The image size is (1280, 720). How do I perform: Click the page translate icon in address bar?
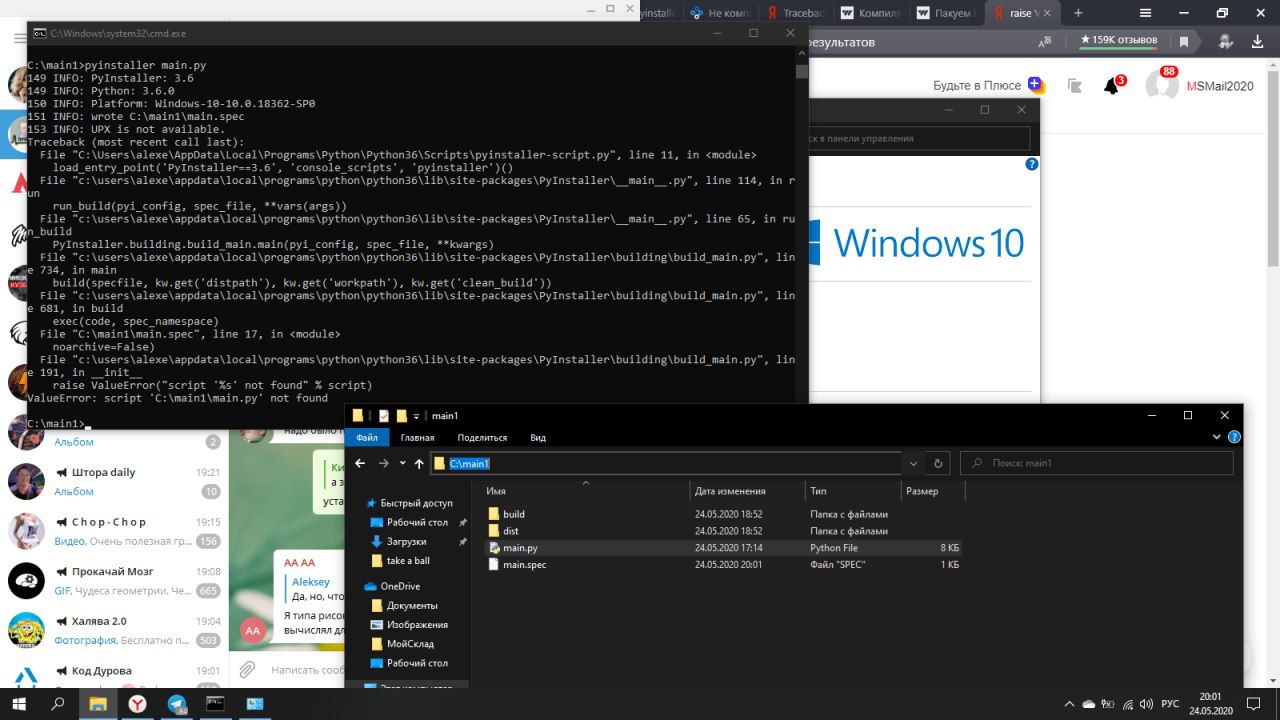[x=1046, y=42]
